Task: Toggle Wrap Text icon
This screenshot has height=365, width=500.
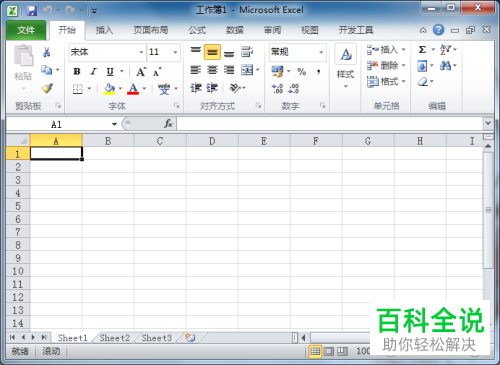Action: click(x=247, y=52)
